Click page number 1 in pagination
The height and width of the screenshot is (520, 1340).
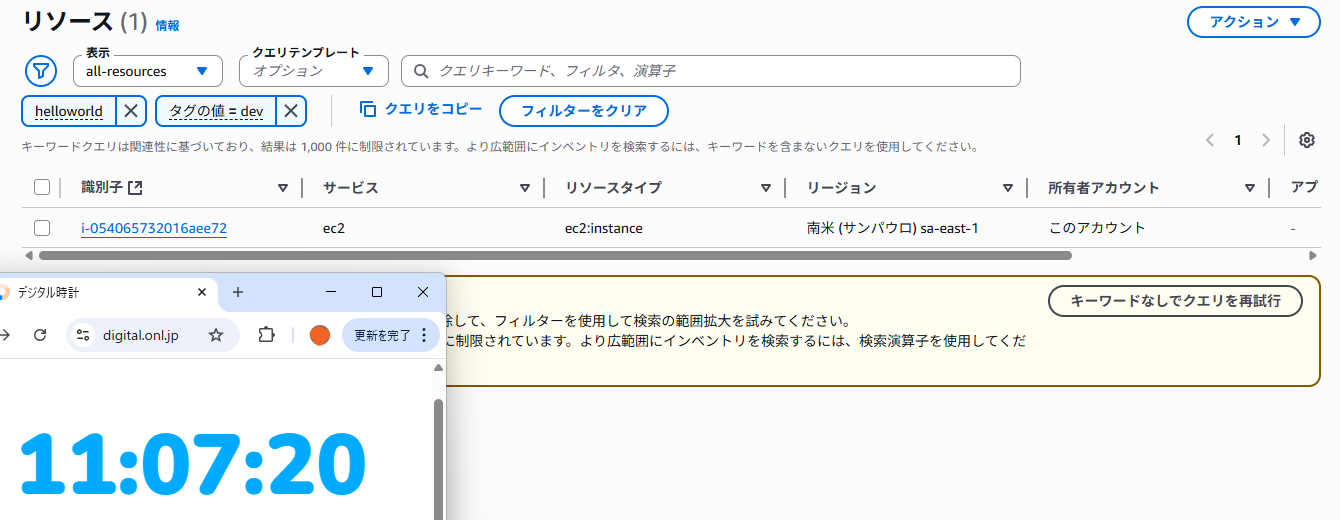[1238, 140]
